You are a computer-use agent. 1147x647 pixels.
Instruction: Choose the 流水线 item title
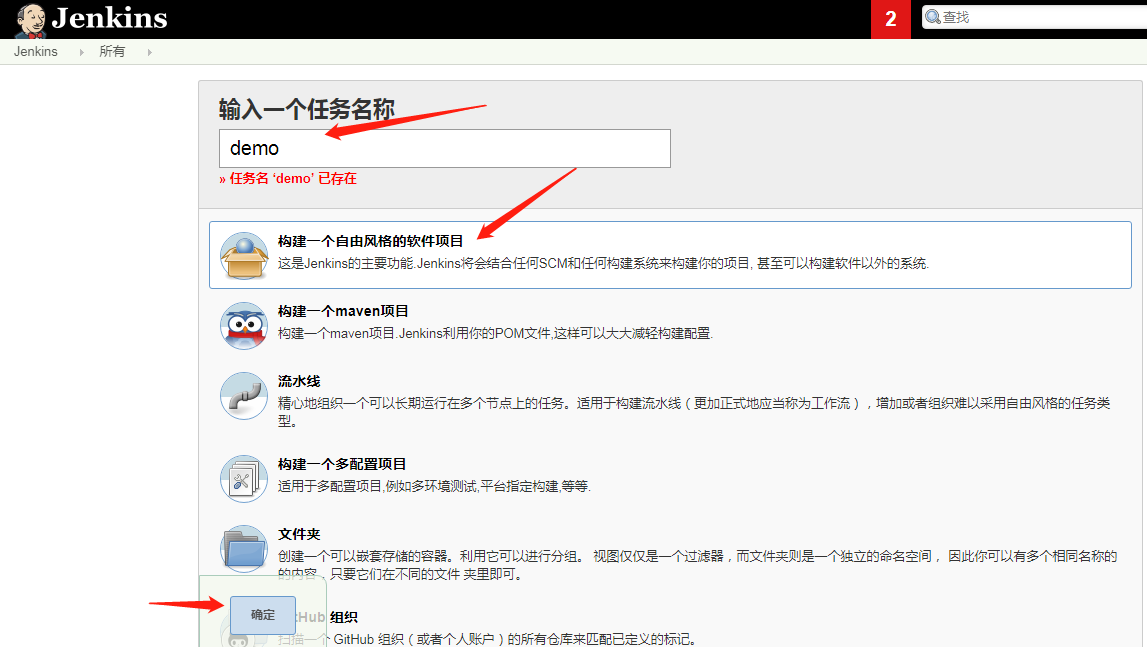299,381
